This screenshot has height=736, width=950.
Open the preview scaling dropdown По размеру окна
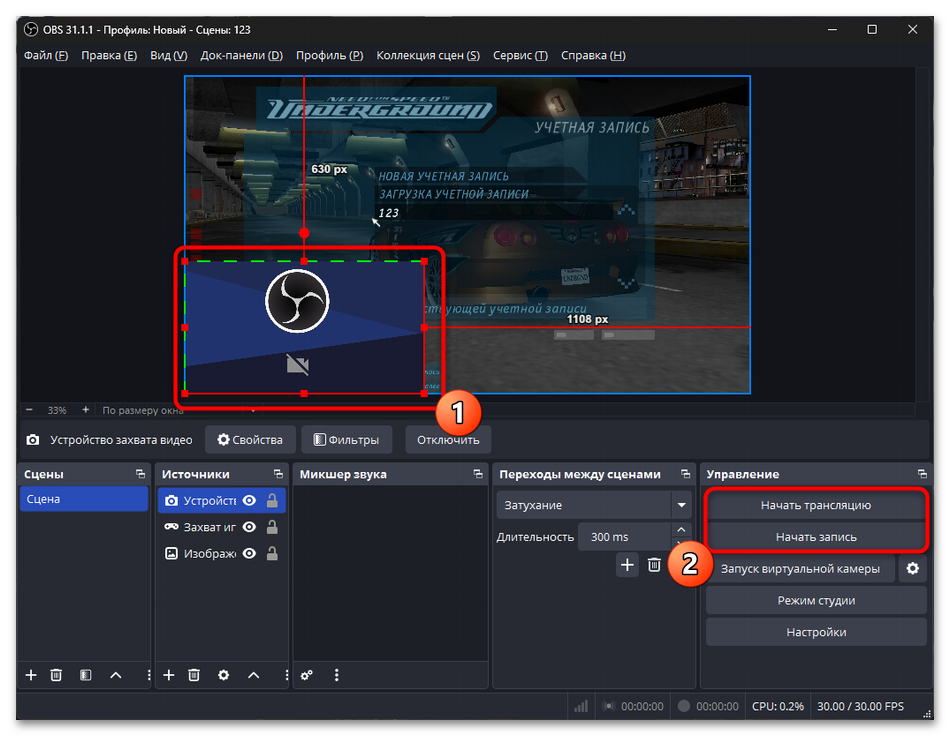click(181, 410)
